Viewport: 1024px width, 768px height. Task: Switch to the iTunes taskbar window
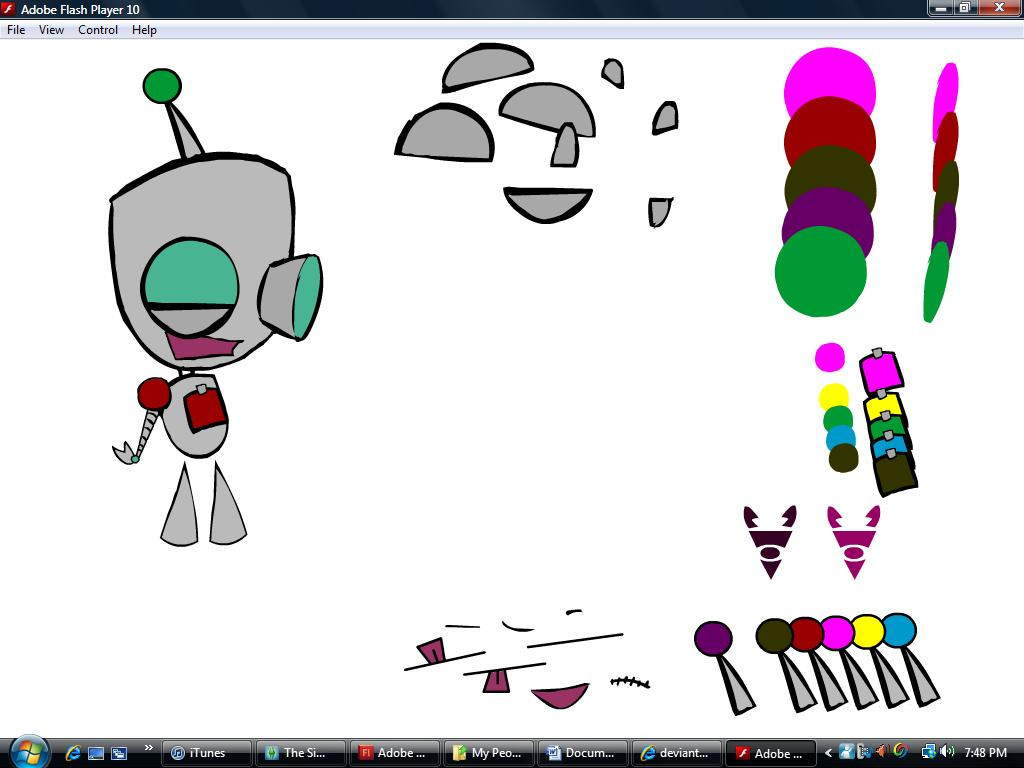[206, 753]
